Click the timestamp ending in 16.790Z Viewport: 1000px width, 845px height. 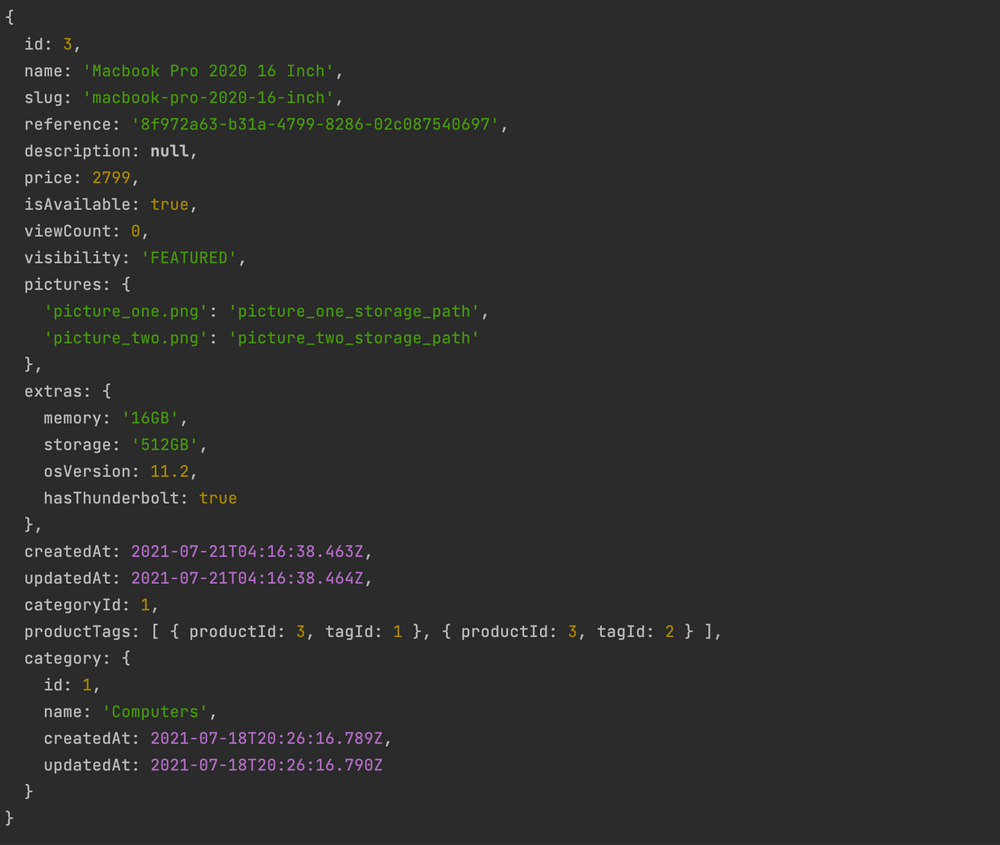266,765
